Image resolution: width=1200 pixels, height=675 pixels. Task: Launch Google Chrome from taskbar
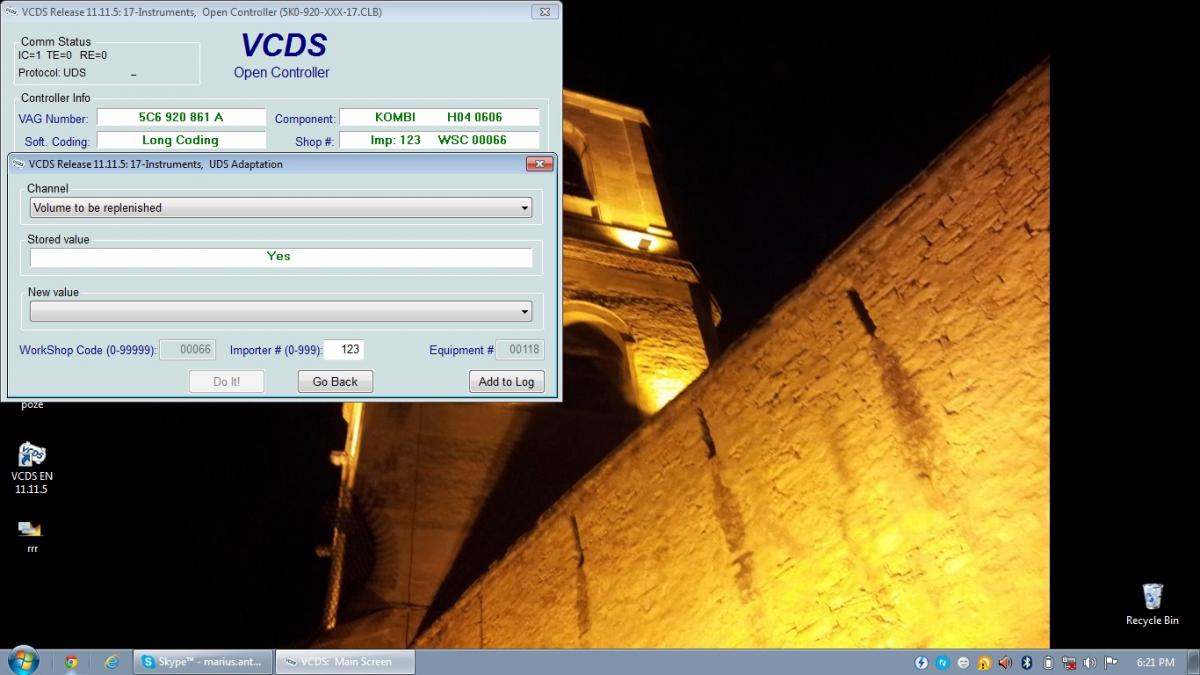(71, 662)
